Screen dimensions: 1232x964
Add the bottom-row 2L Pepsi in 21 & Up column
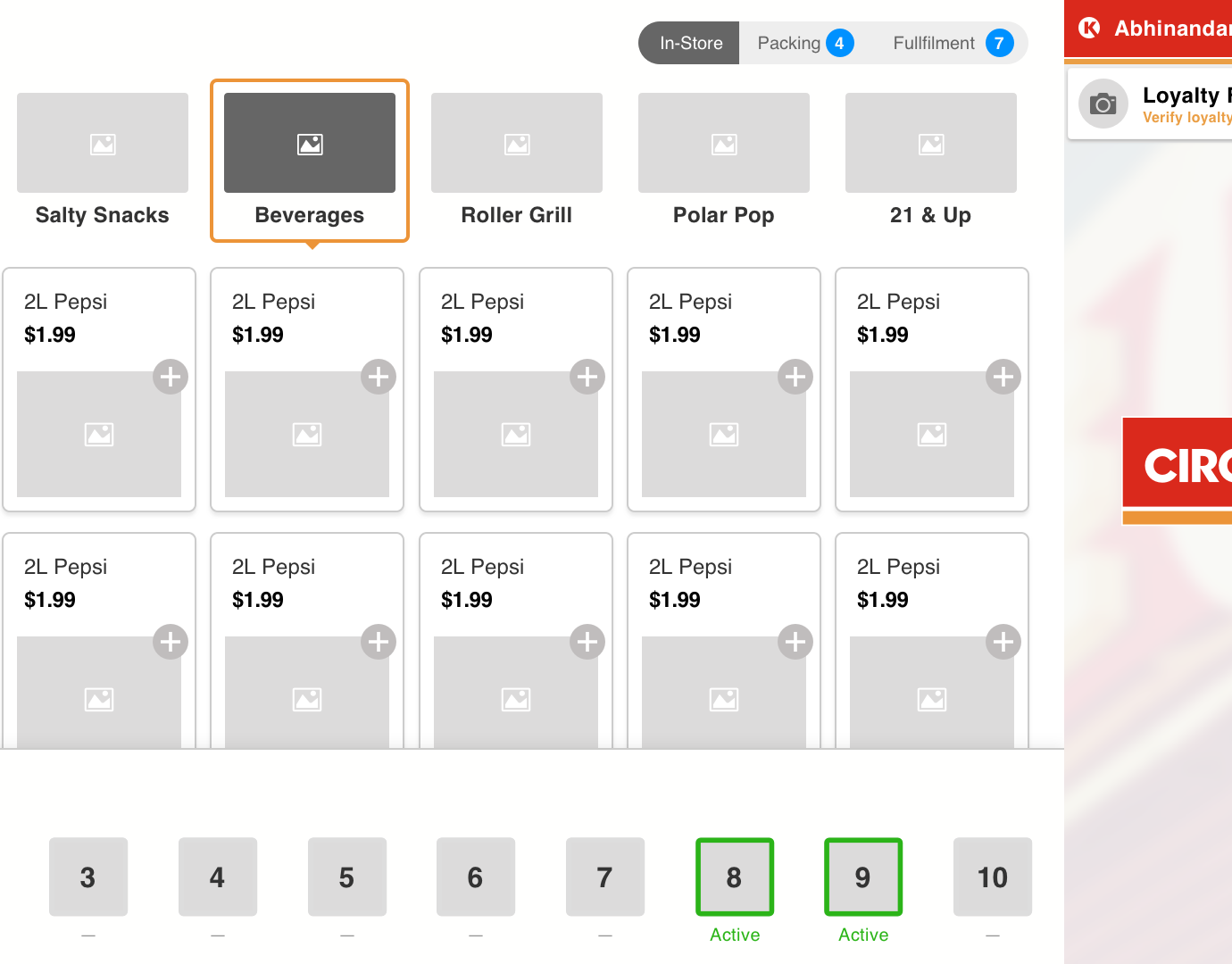coord(1003,642)
